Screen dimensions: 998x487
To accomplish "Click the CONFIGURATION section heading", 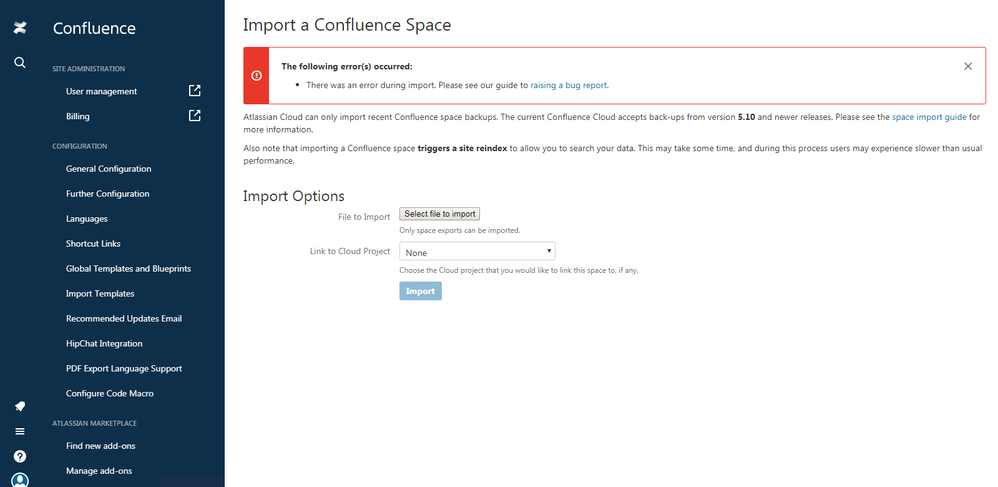I will click(80, 146).
